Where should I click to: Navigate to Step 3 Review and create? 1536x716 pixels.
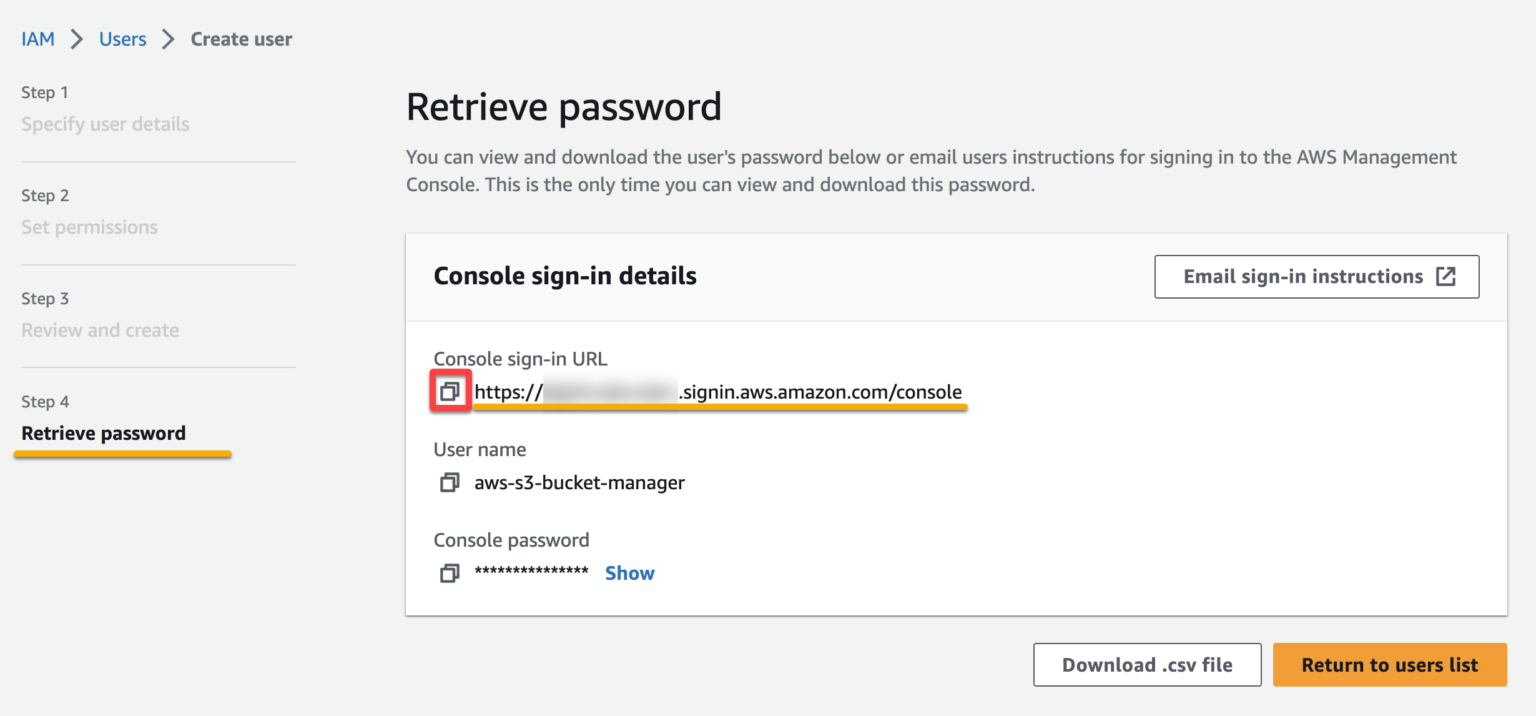tap(100, 329)
